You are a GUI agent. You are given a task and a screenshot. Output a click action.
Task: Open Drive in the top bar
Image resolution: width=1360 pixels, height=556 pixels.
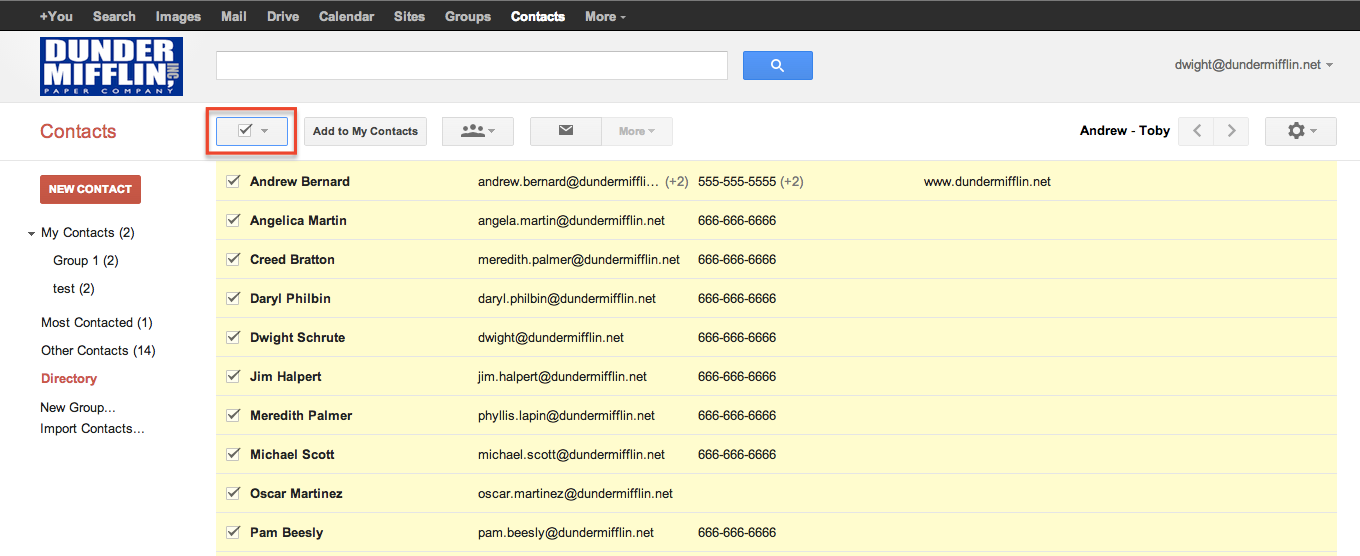(x=283, y=16)
